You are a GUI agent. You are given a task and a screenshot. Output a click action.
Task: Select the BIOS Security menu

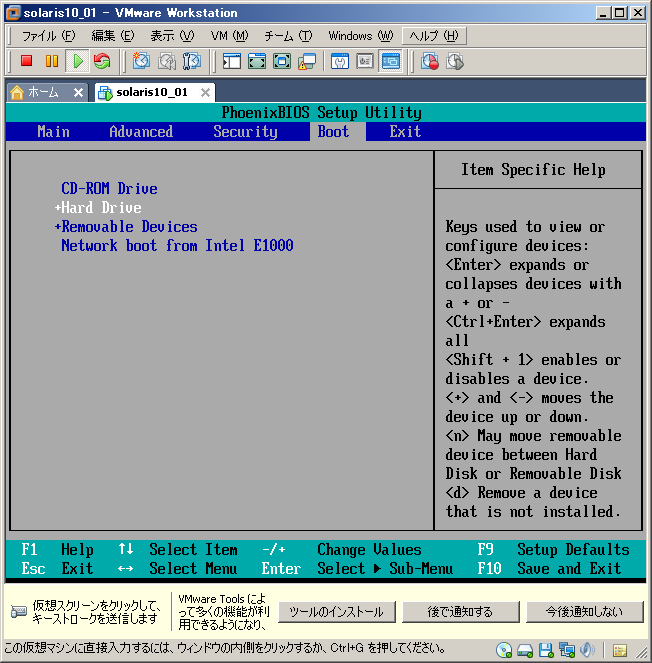click(245, 132)
